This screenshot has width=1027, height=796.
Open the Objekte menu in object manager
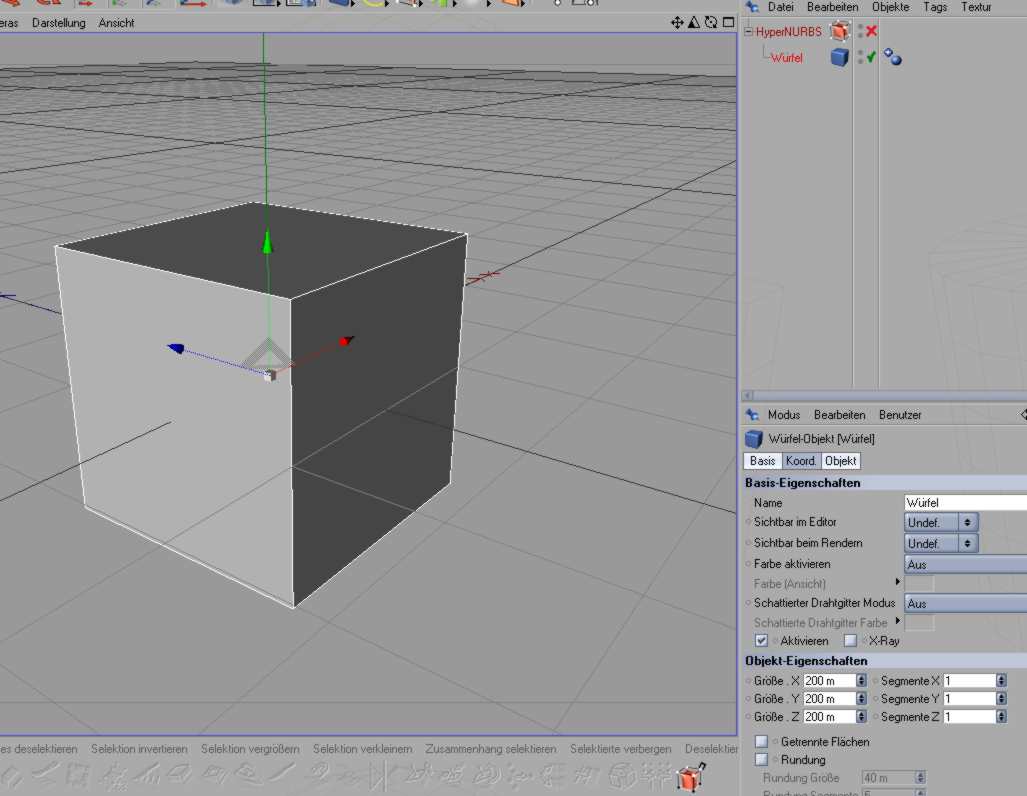point(890,7)
